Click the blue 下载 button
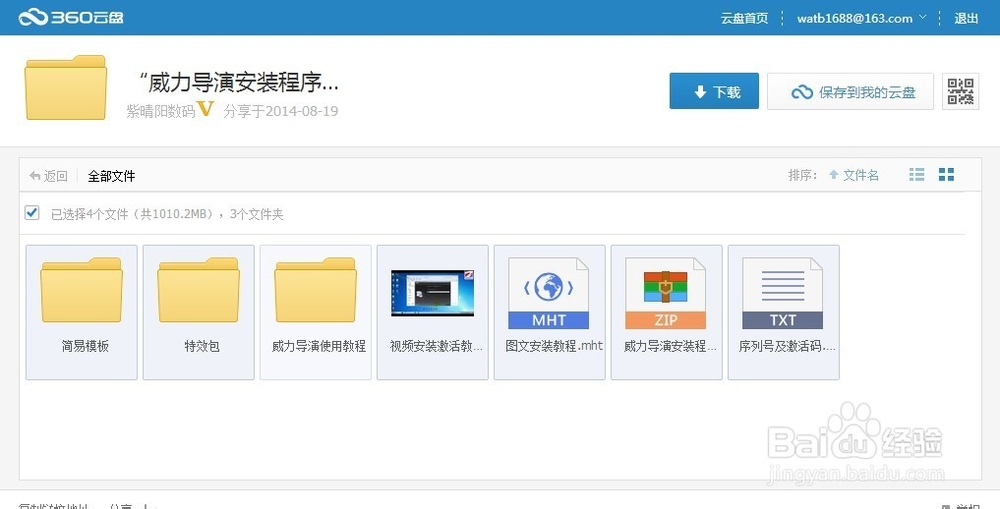The width and height of the screenshot is (1000, 509). pyautogui.click(x=714, y=91)
